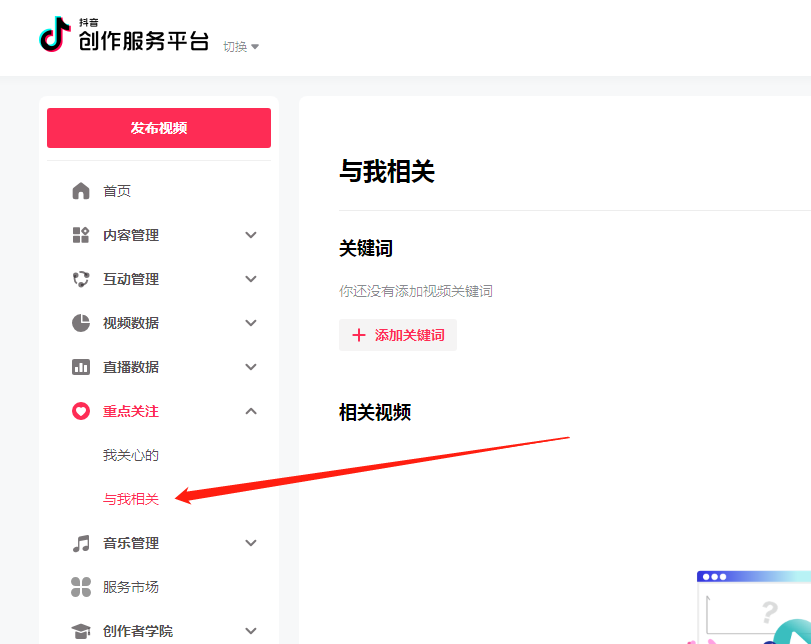The width and height of the screenshot is (811, 644).
Task: Click the 服务市场 clover icon
Action: 81,587
